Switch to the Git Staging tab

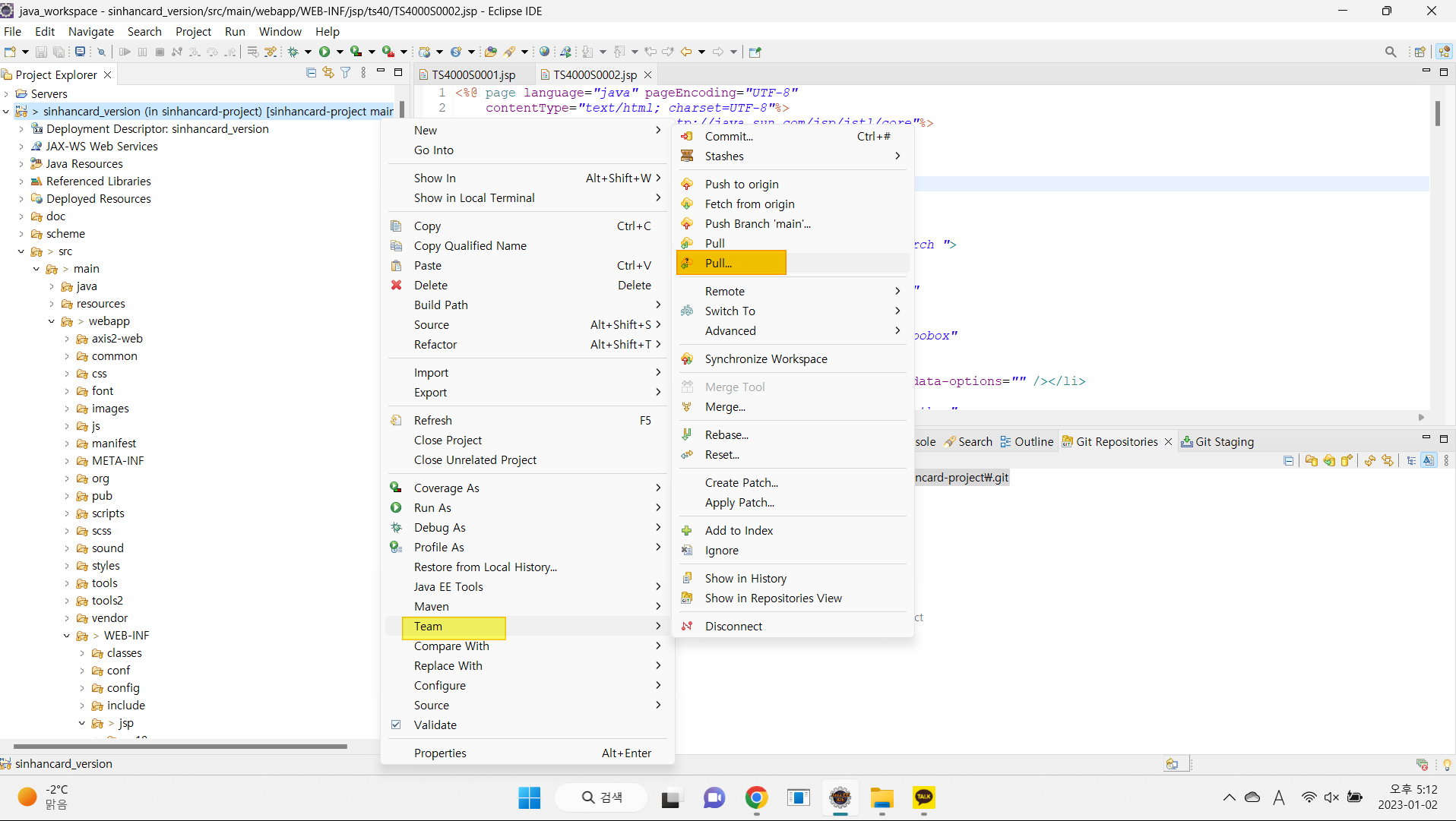click(x=1217, y=442)
